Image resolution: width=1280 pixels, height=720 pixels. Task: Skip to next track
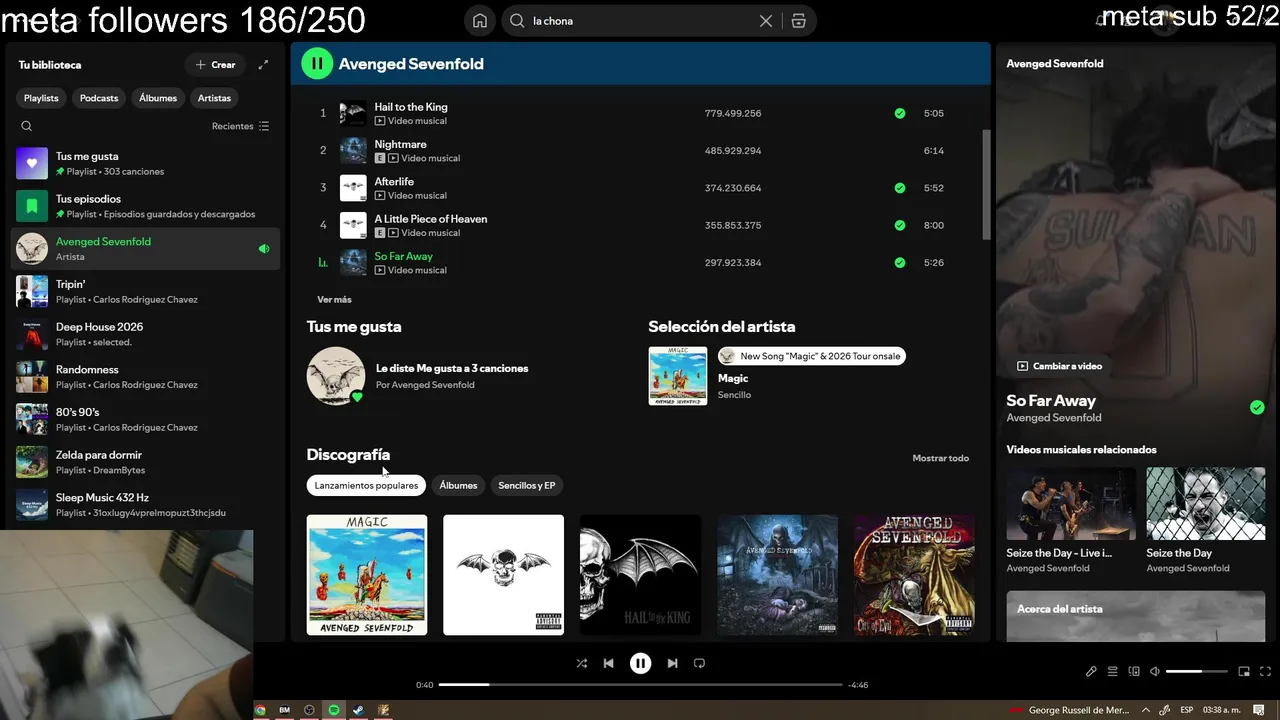672,663
